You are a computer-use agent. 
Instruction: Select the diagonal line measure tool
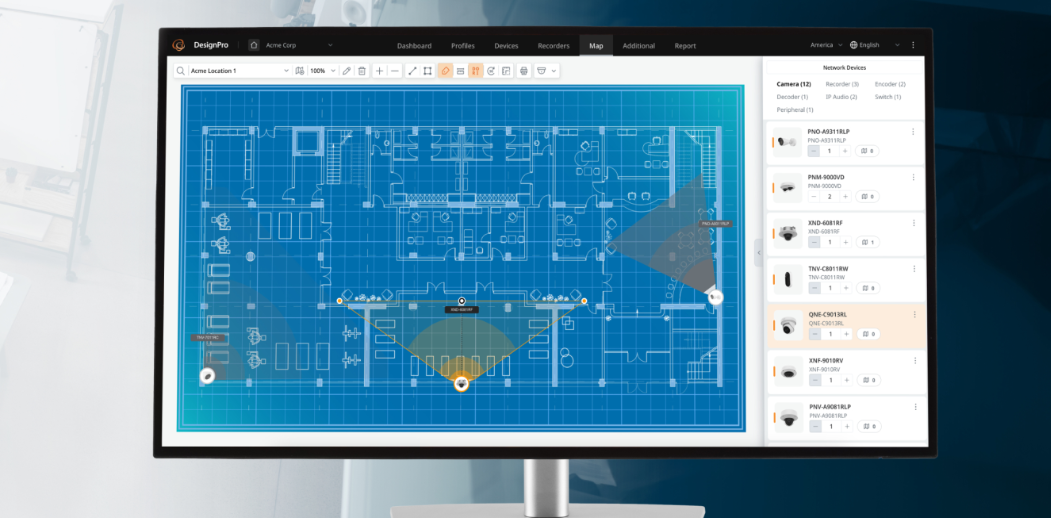click(x=412, y=70)
